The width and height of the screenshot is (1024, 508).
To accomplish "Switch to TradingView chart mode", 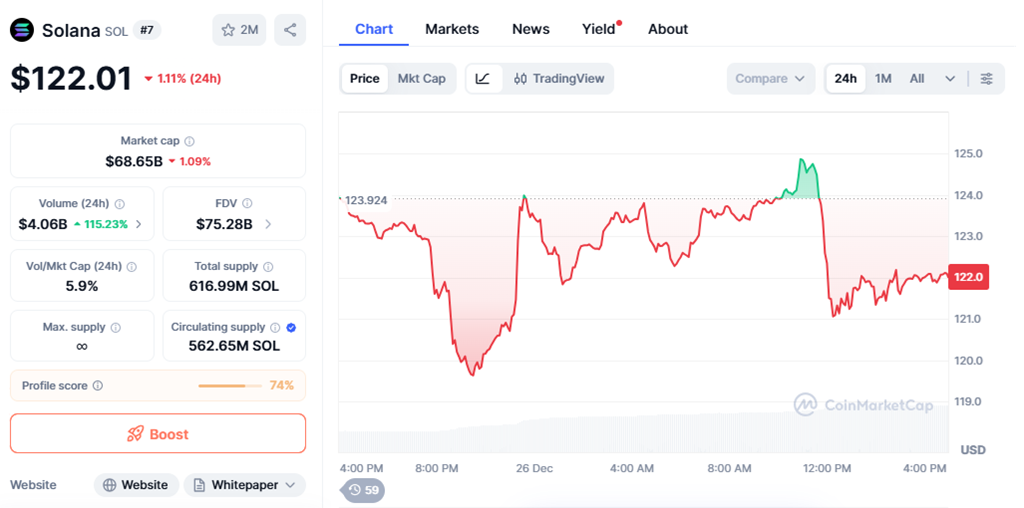I will click(x=559, y=79).
